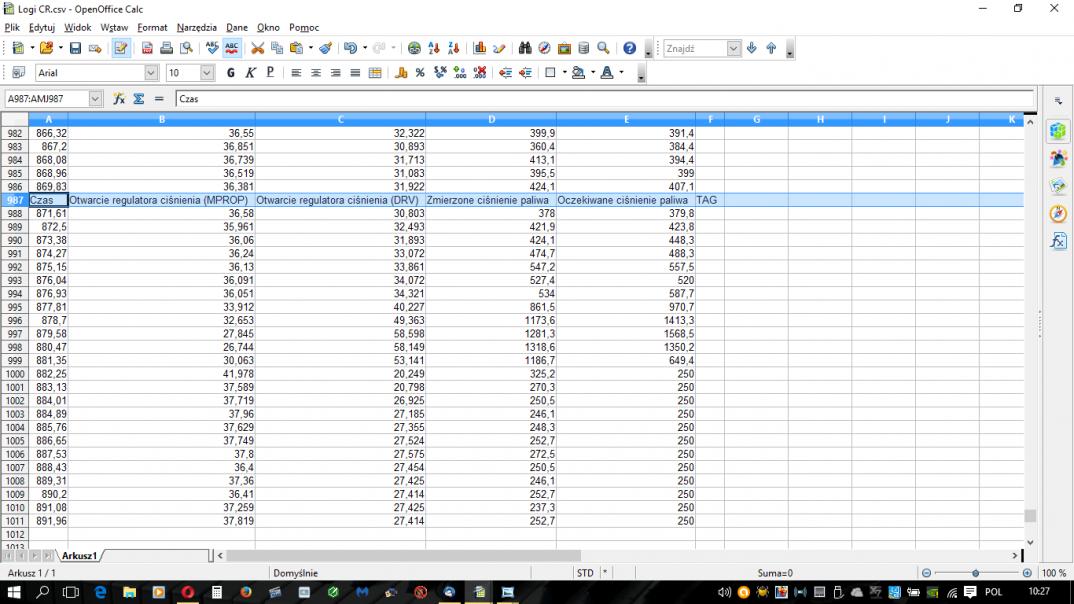This screenshot has width=1074, height=604.
Task: Sort ascending A to Z
Action: click(x=434, y=49)
